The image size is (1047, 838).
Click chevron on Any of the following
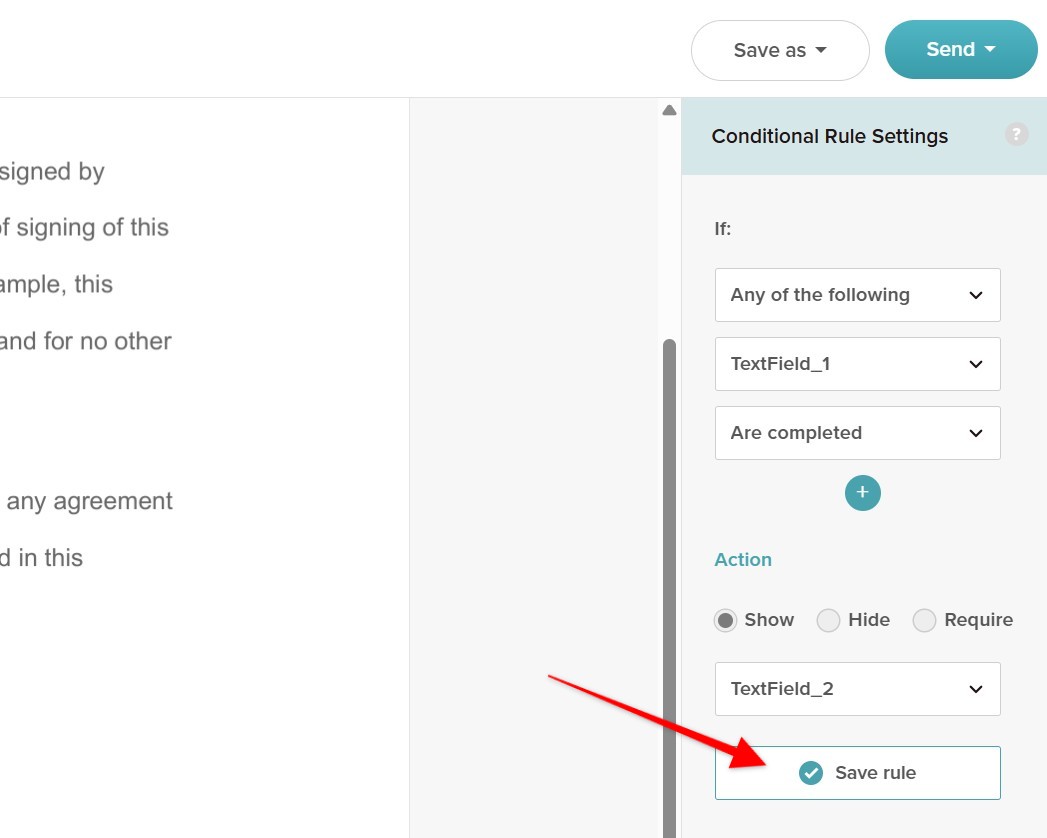(976, 295)
